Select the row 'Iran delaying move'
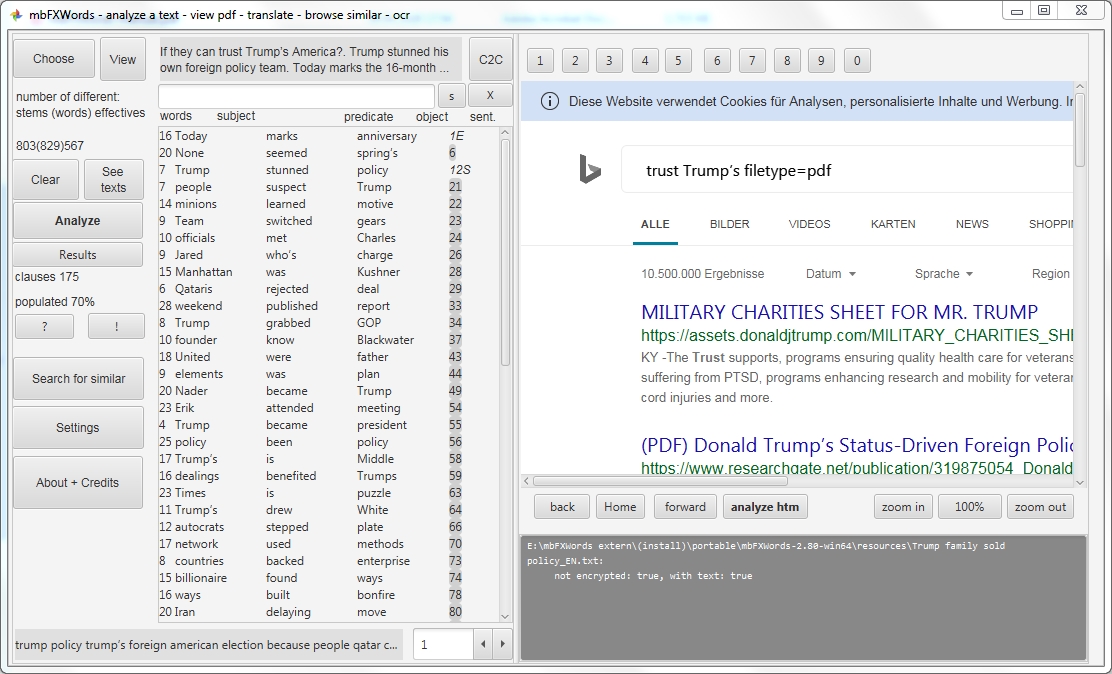 point(328,612)
